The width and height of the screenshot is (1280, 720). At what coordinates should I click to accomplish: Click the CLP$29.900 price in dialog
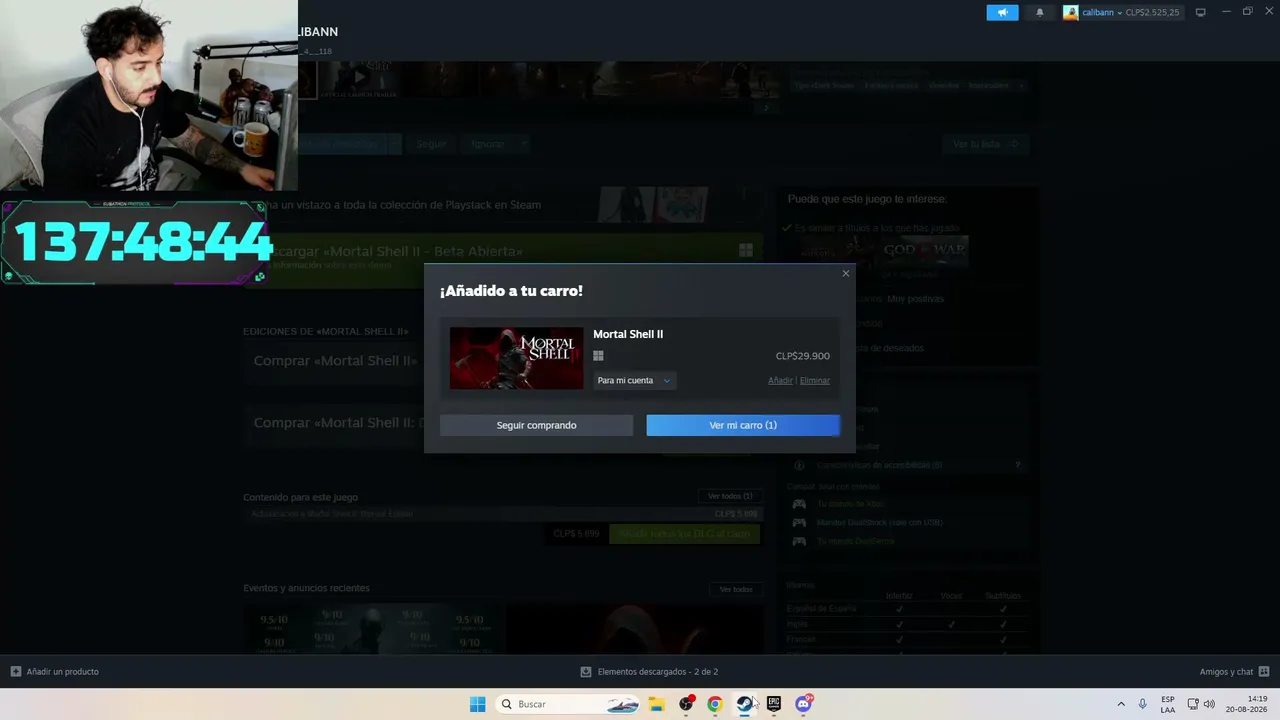(x=803, y=356)
